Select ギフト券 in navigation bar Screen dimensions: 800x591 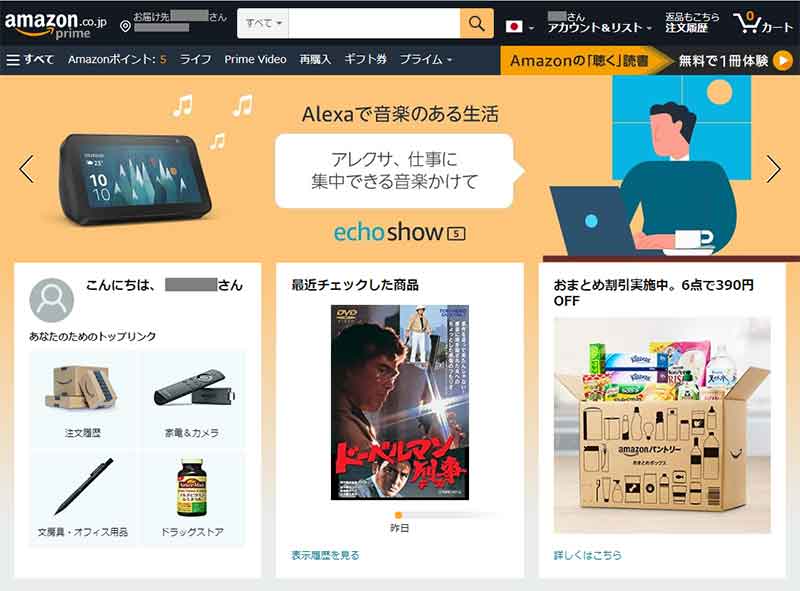[x=365, y=60]
